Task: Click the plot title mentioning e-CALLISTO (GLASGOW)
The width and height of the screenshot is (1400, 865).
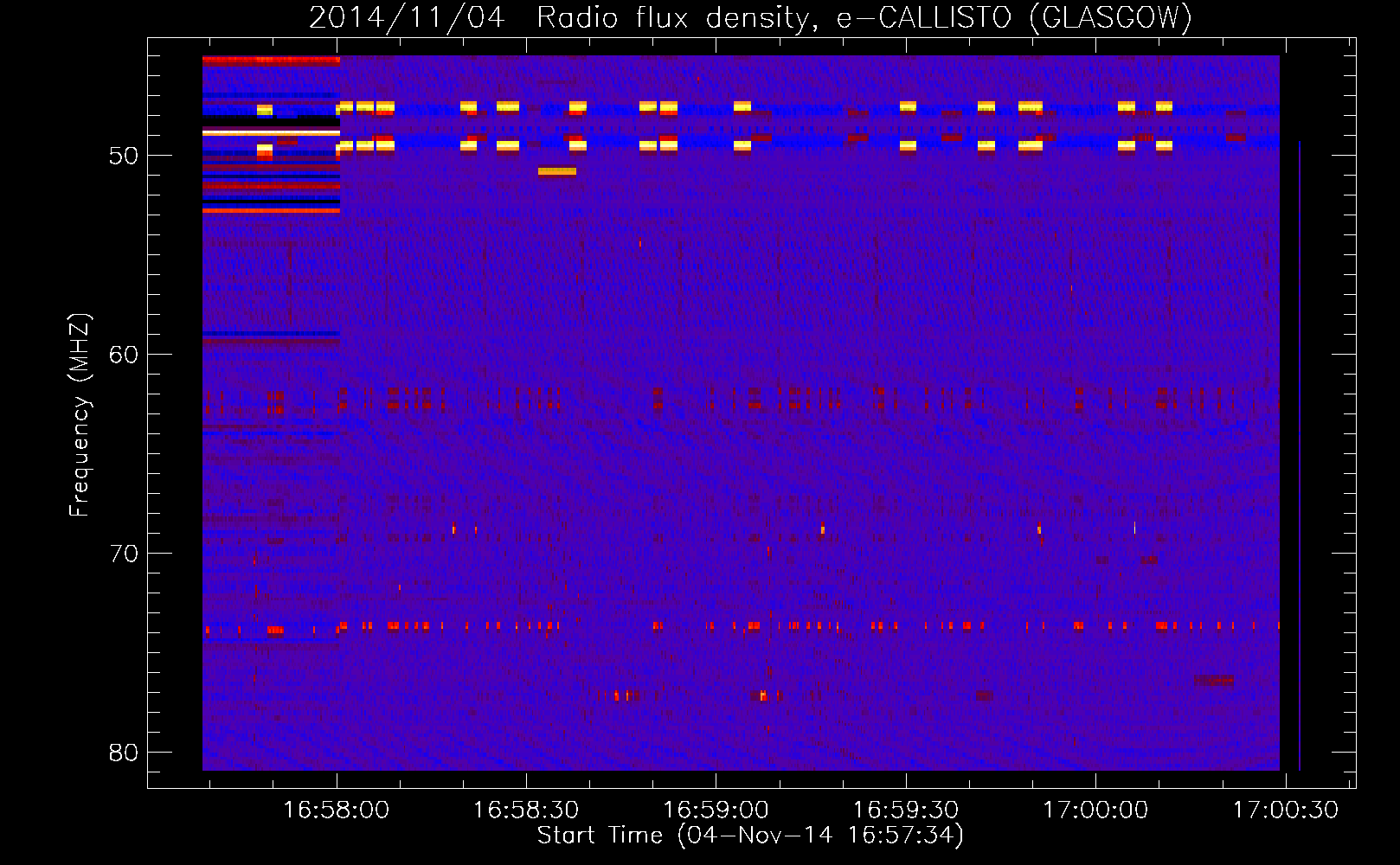Action: pos(750,17)
